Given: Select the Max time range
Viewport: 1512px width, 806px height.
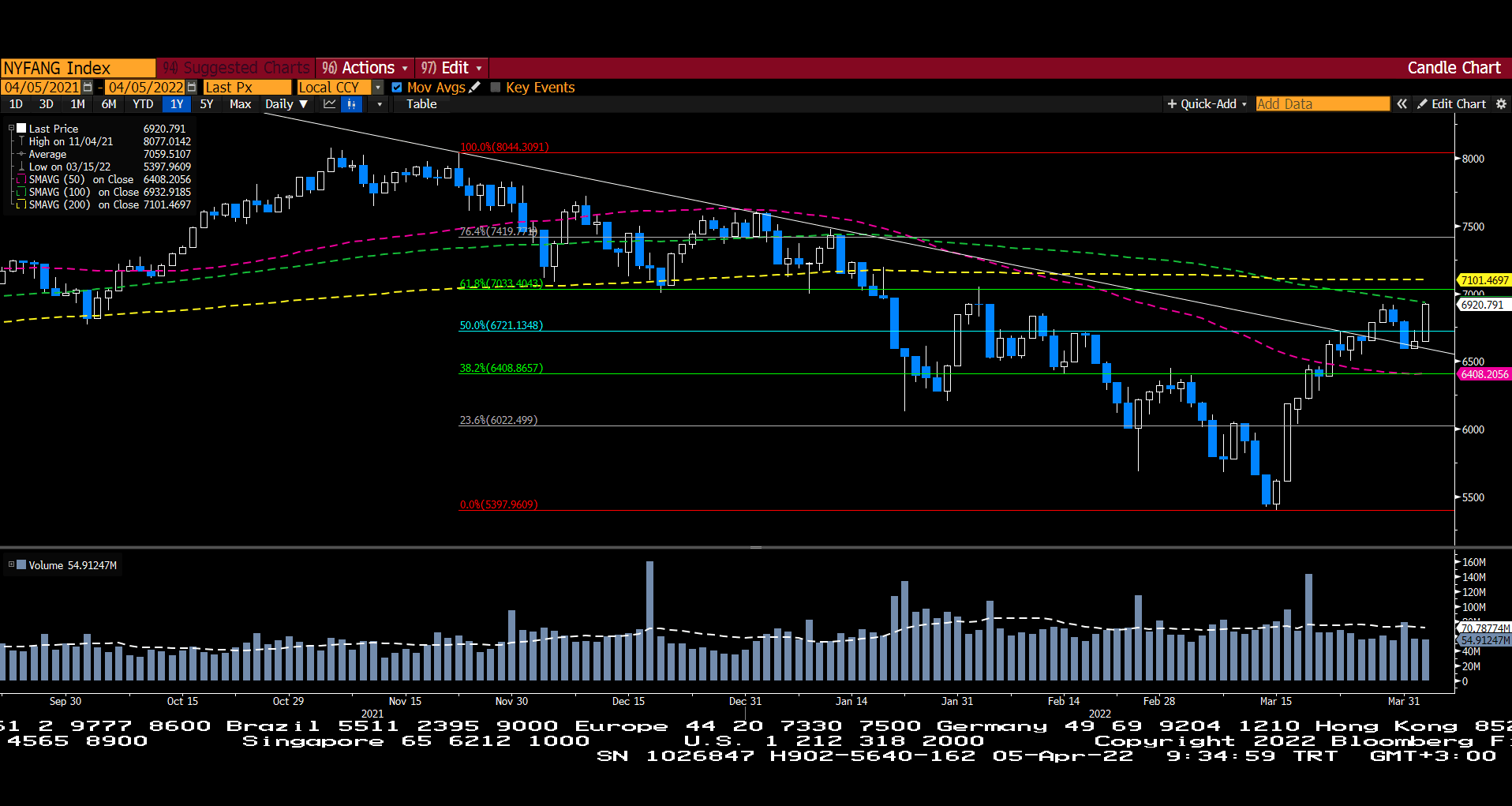Looking at the screenshot, I should click(x=240, y=104).
